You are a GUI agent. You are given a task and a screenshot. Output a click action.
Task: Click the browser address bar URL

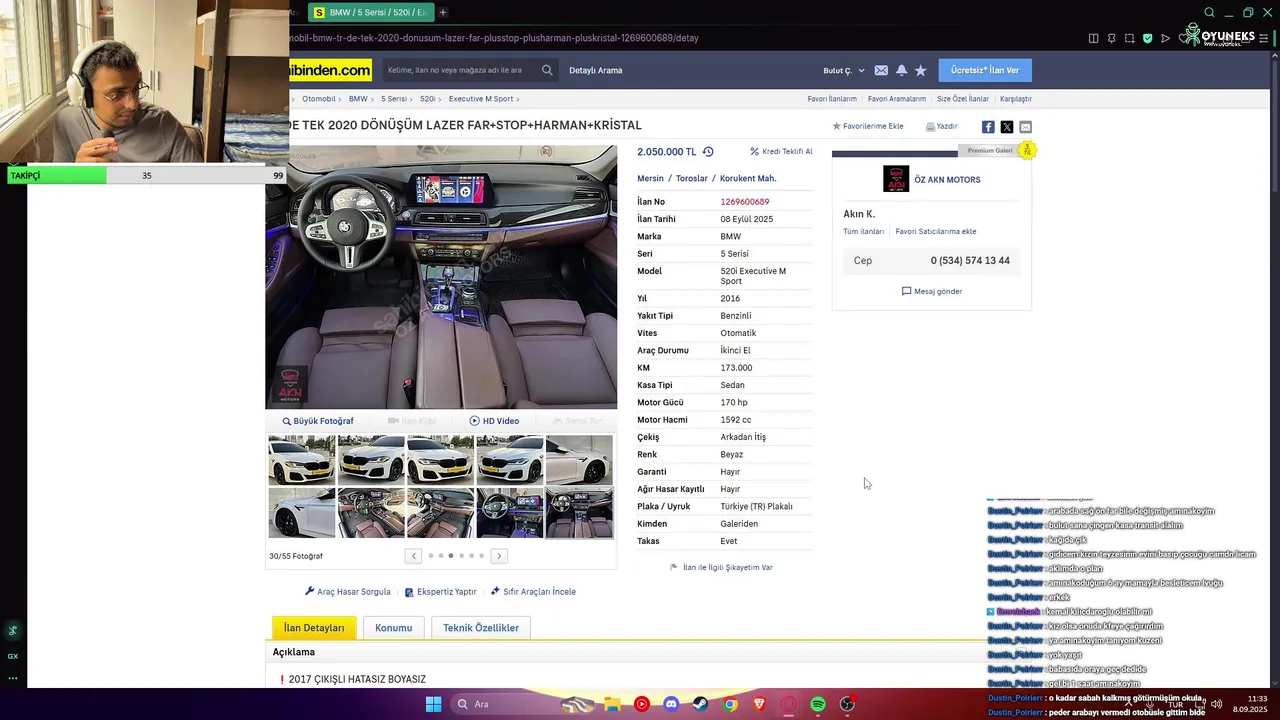coord(494,38)
